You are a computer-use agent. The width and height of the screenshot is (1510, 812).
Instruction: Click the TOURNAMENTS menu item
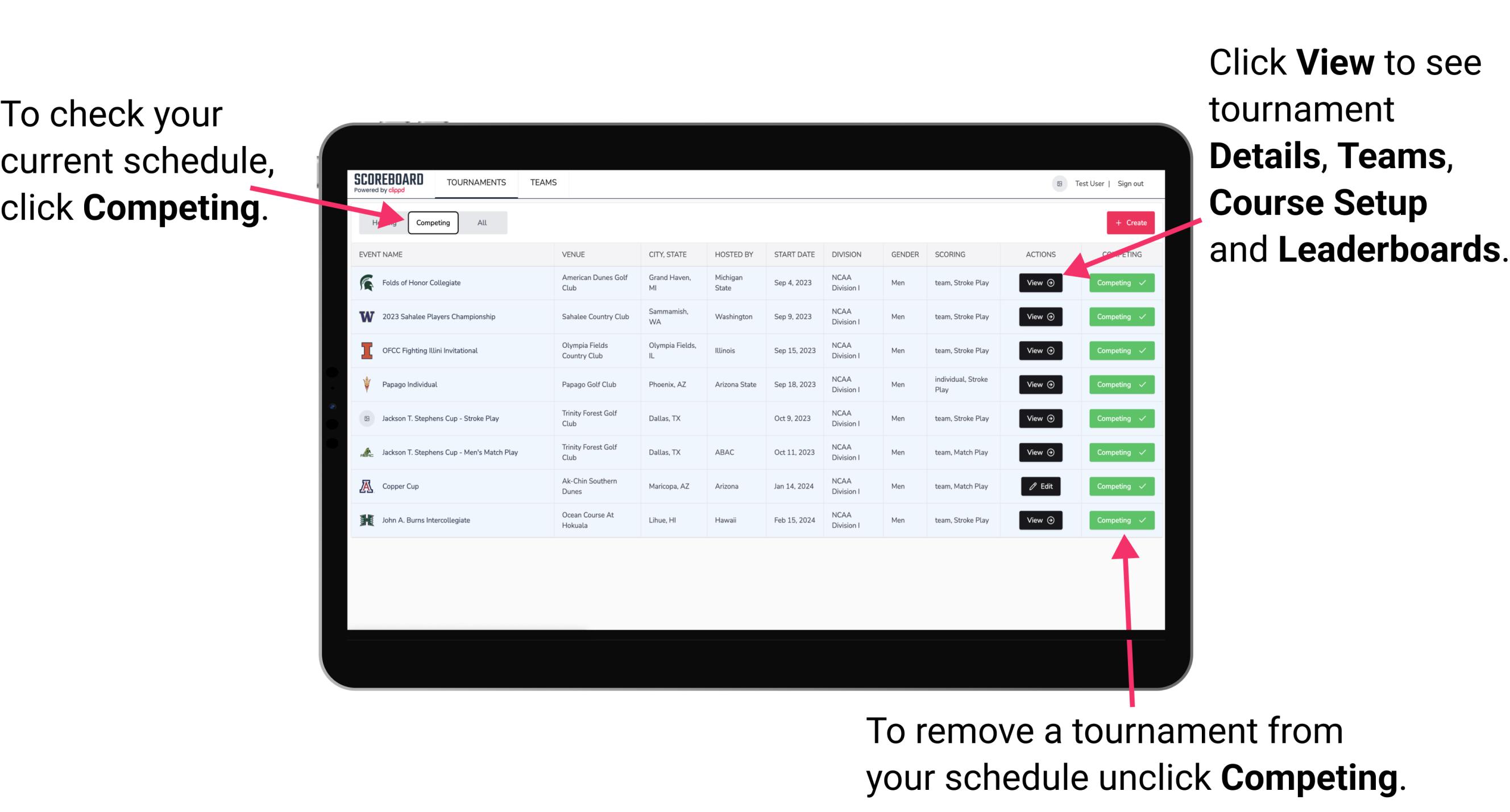click(x=476, y=183)
